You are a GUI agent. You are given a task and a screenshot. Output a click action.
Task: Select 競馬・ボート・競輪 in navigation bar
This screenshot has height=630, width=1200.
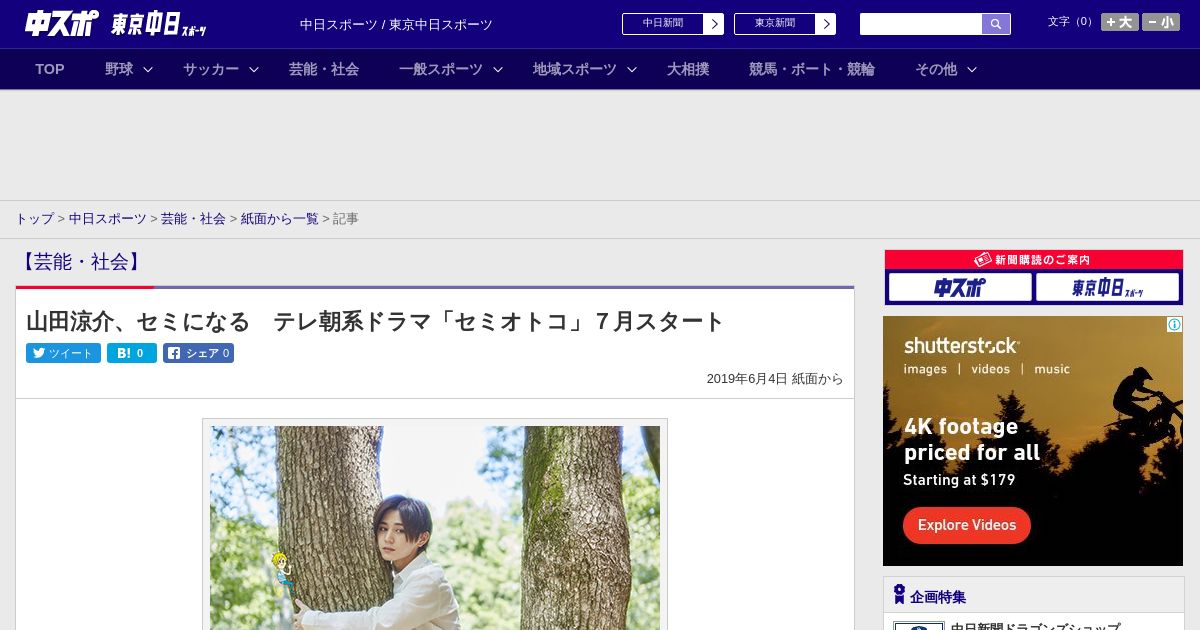tap(812, 69)
